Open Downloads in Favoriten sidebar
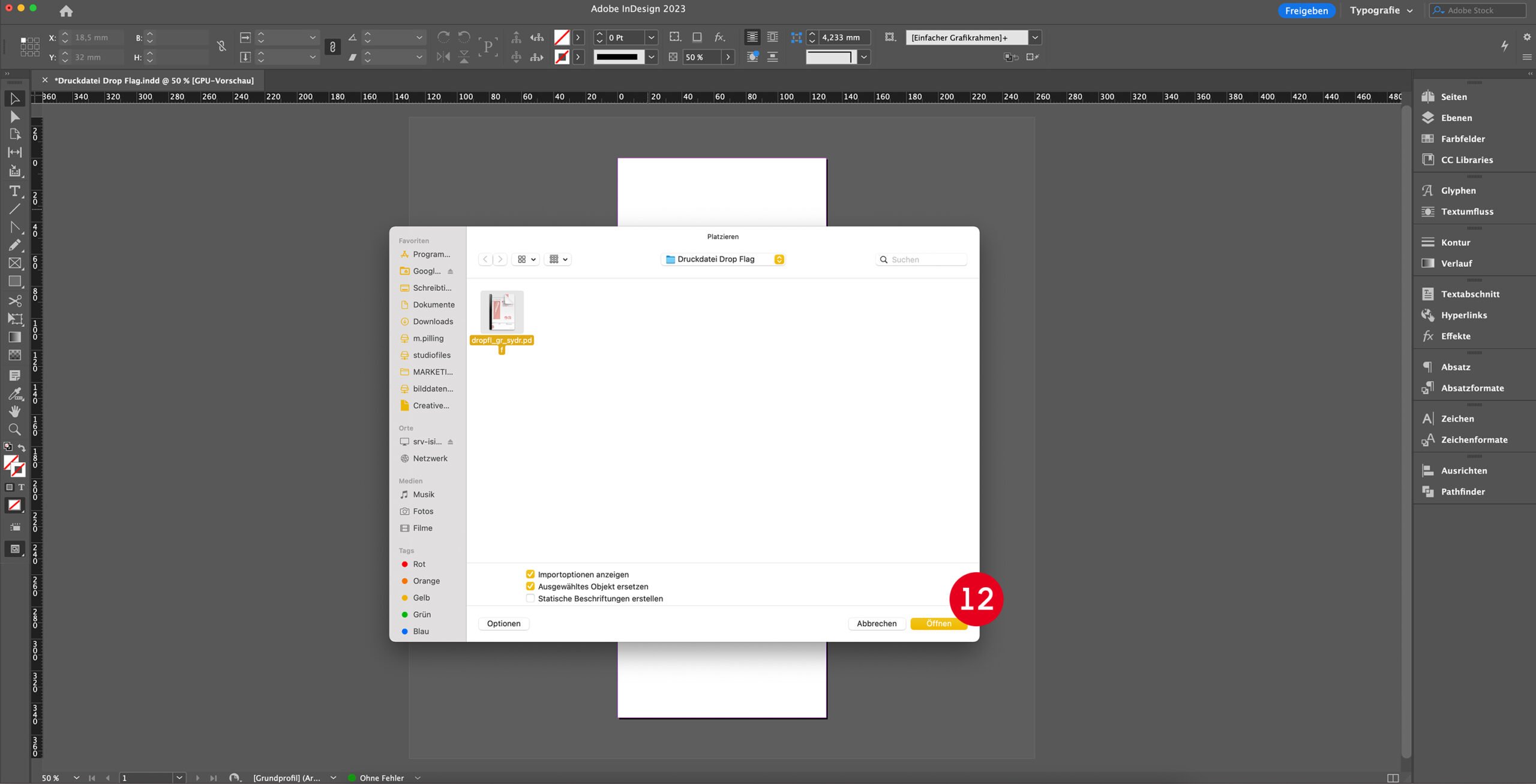The height and width of the screenshot is (784, 1536). pyautogui.click(x=432, y=322)
